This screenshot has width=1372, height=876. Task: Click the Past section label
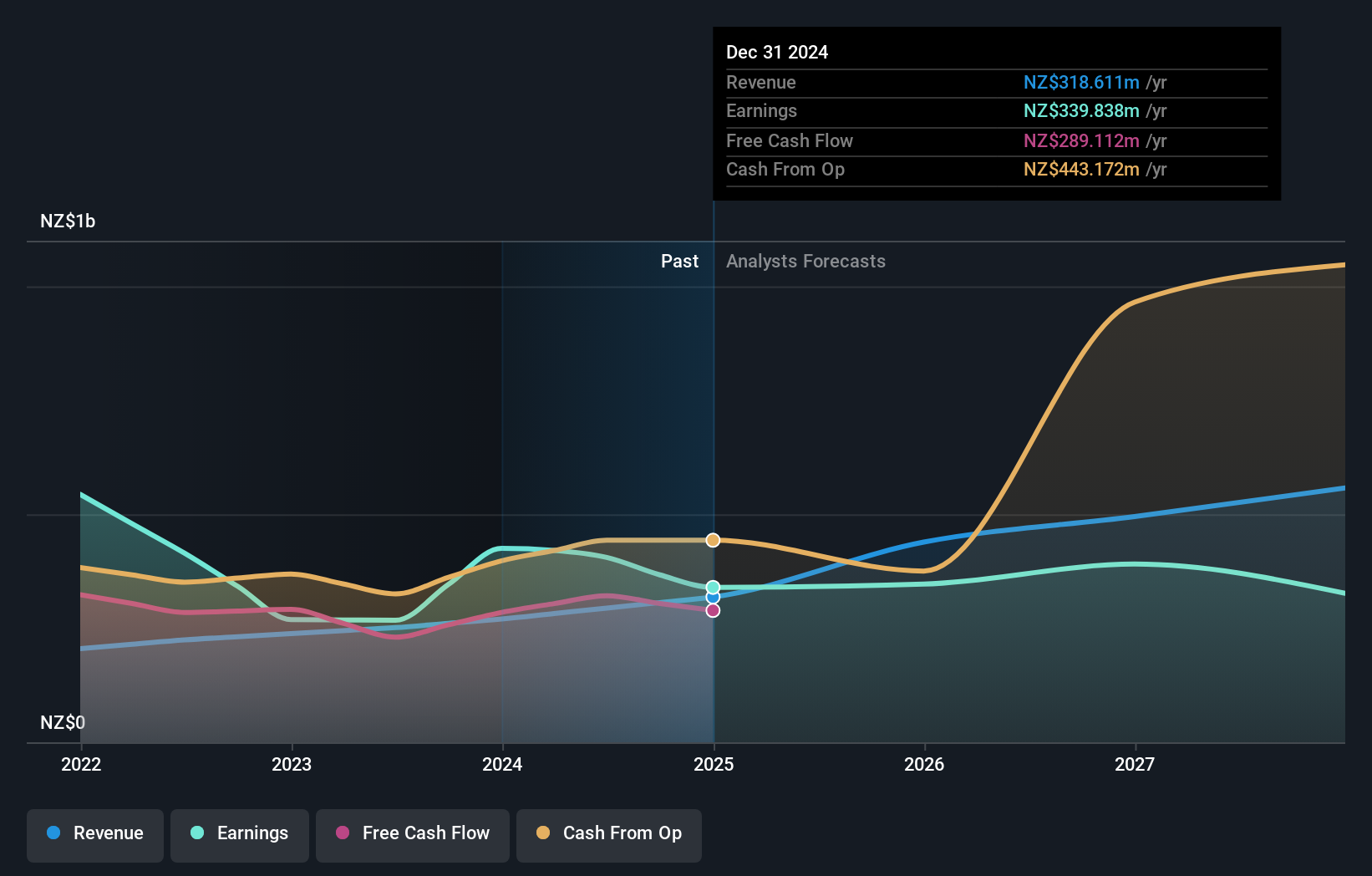coord(679,261)
